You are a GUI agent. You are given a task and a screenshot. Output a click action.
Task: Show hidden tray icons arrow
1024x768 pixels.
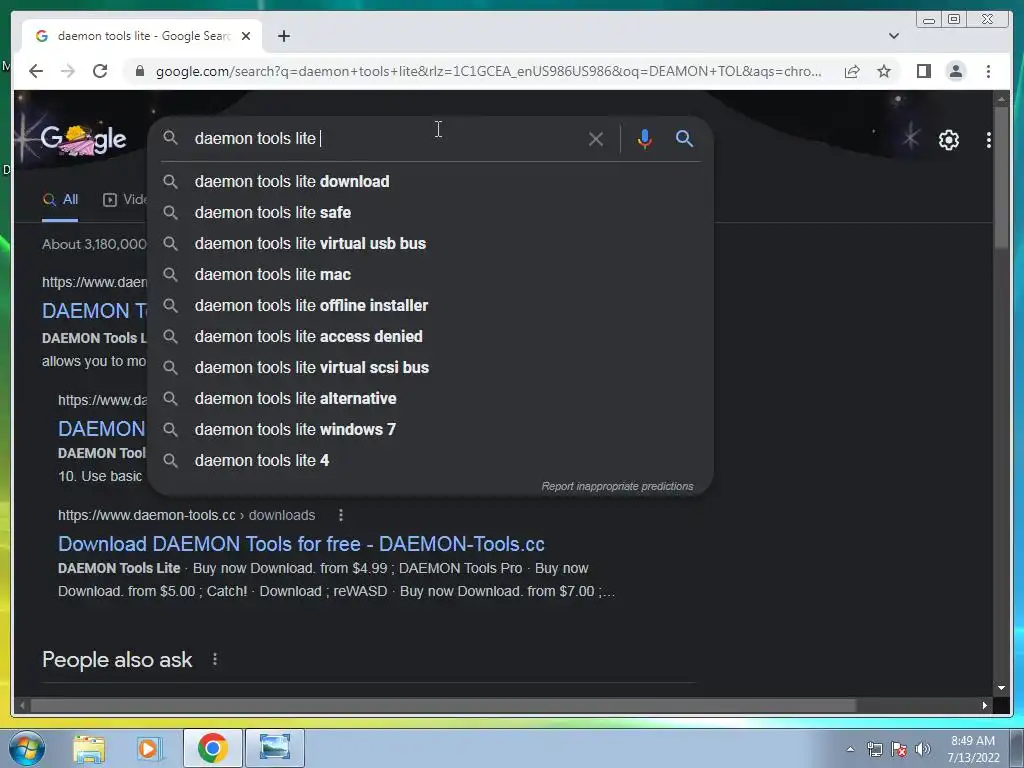[850, 749]
